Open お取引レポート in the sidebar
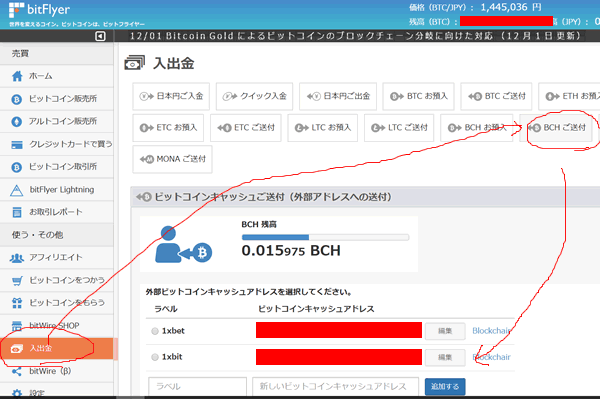 57,212
